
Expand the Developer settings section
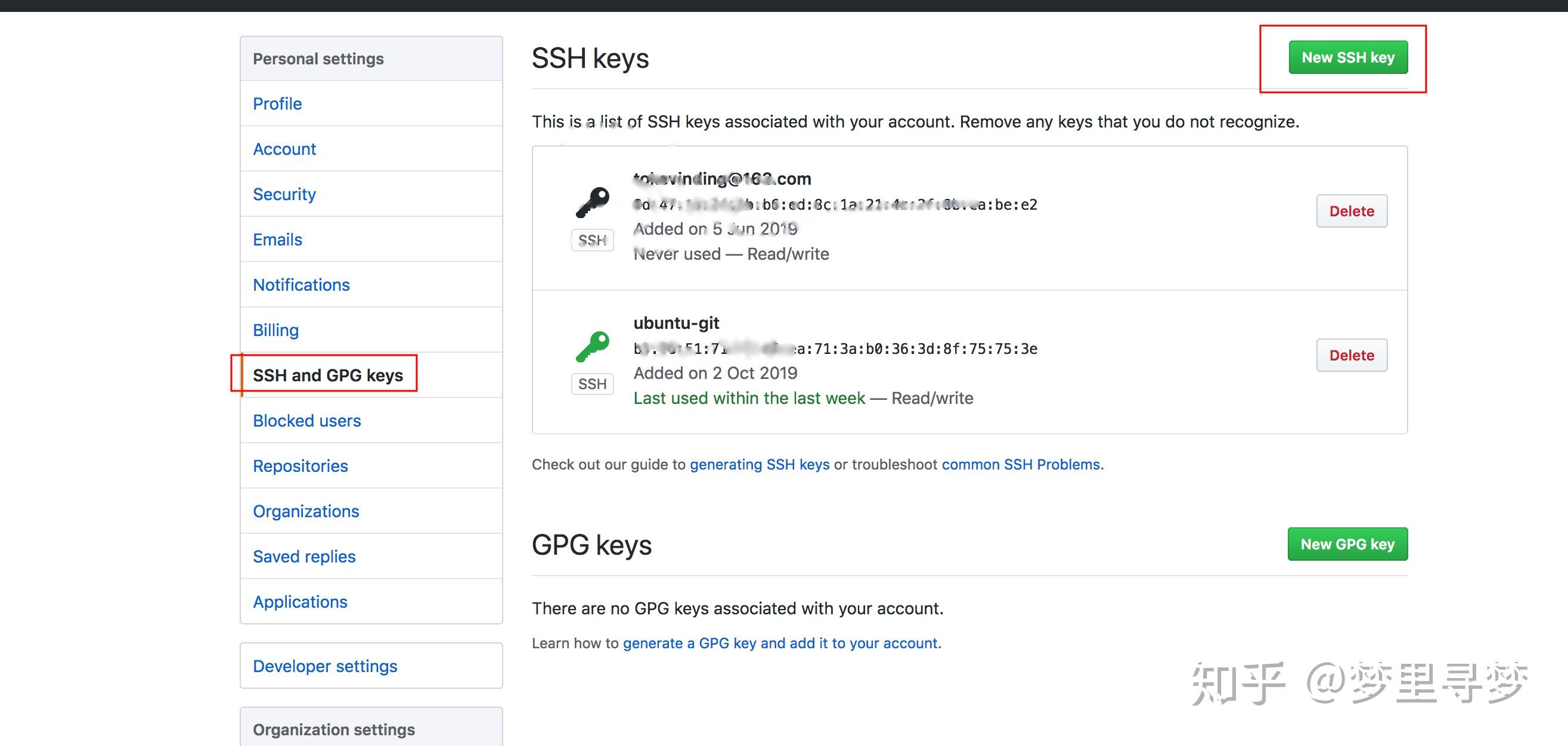[x=325, y=664]
